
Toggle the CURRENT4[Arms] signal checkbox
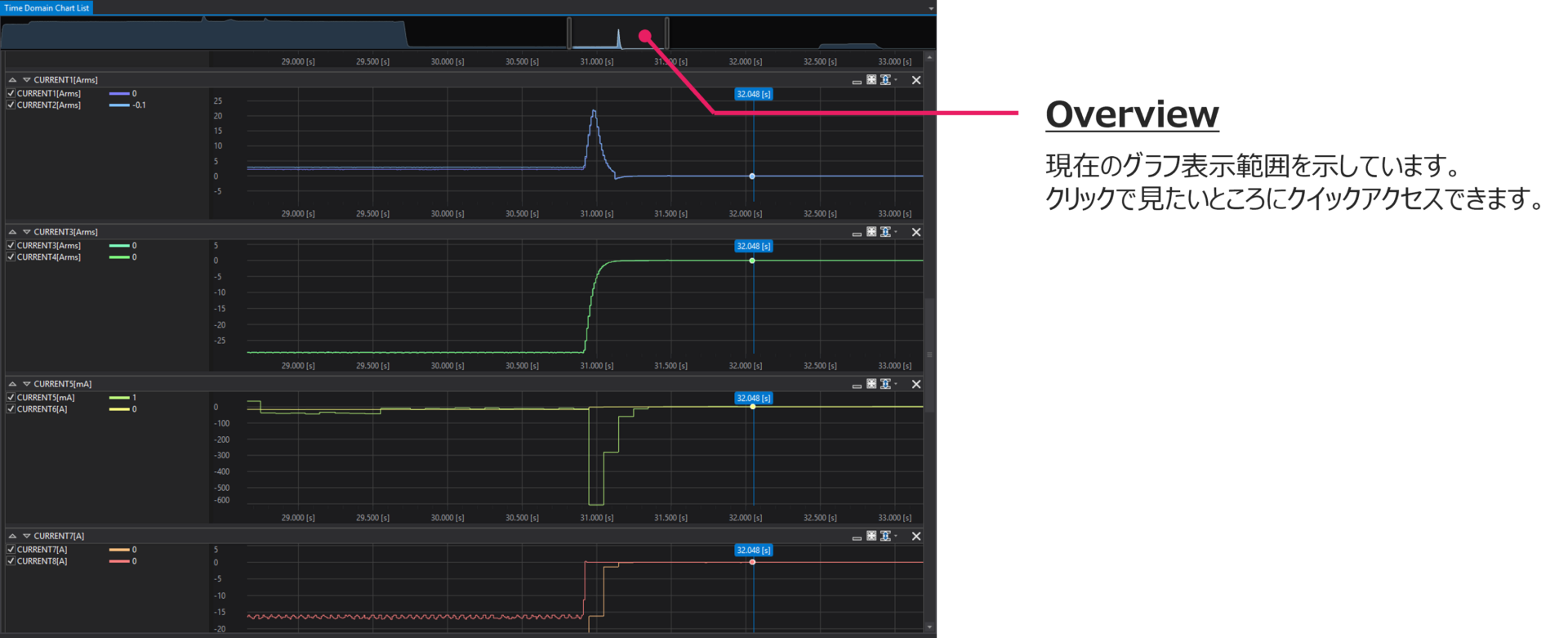tap(11, 257)
